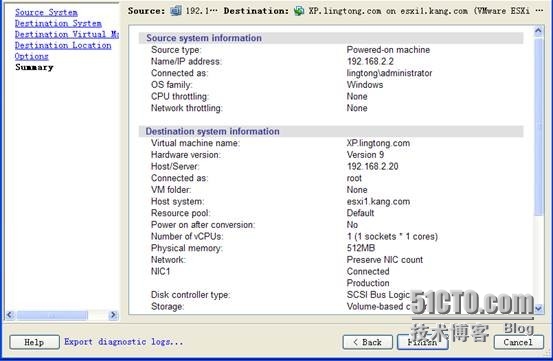This screenshot has height=361, width=553.
Task: Select the Windows OS family value
Action: (x=365, y=85)
